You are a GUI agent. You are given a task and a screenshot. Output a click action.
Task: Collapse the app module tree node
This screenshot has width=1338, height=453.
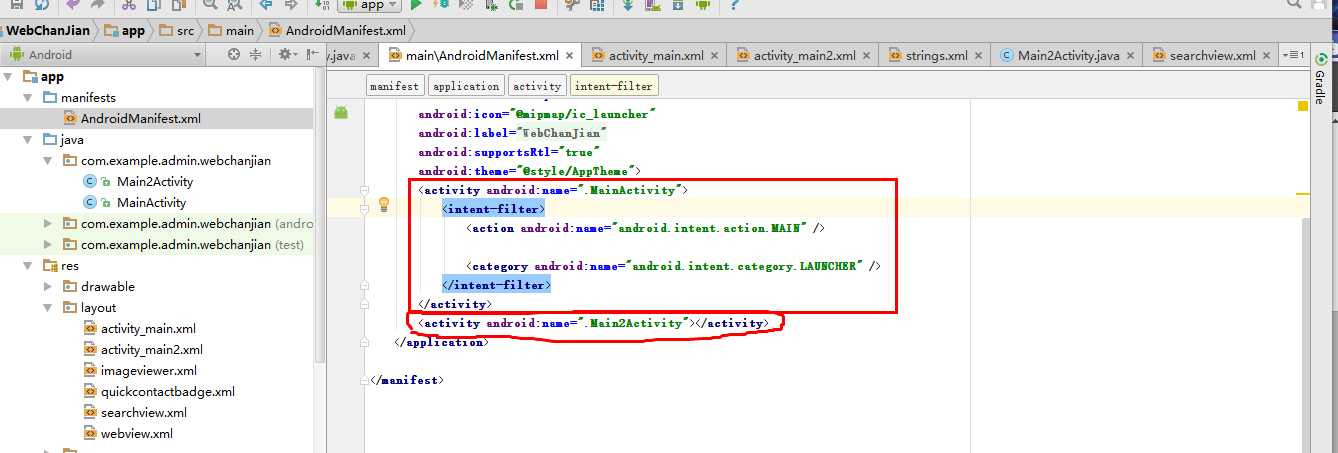[x=9, y=77]
